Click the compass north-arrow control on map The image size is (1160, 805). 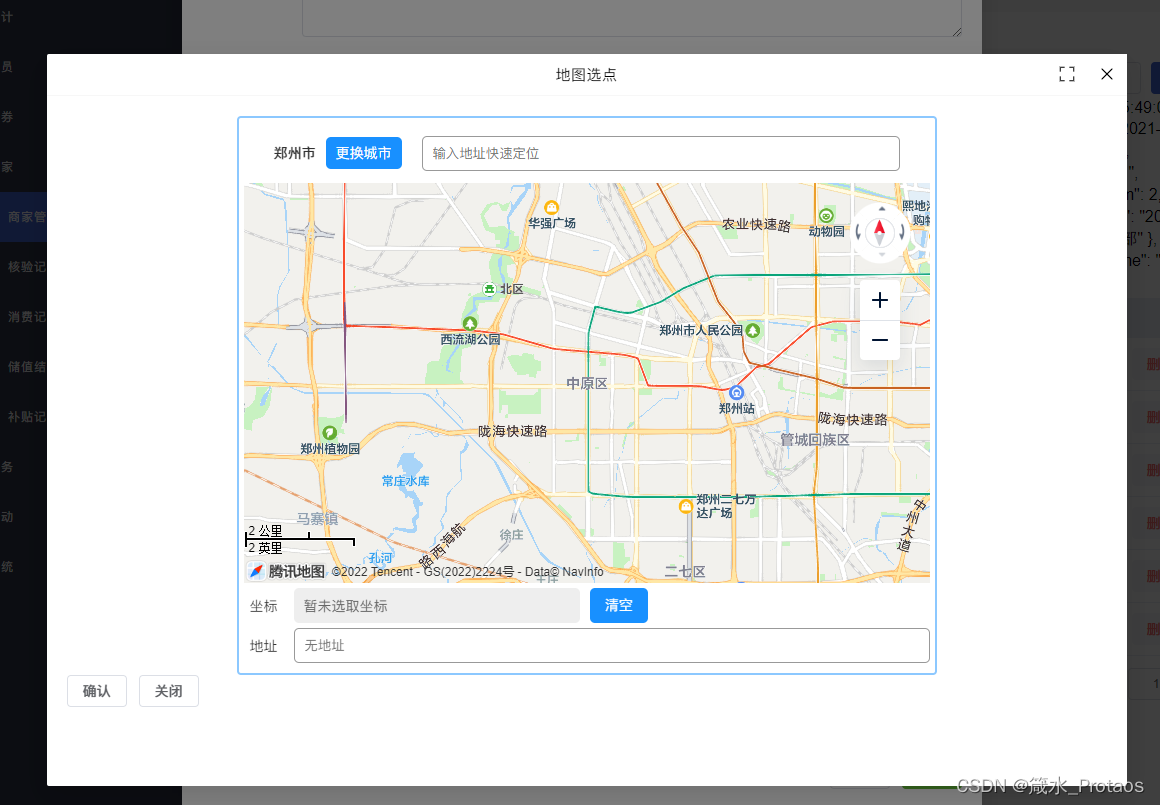[879, 231]
